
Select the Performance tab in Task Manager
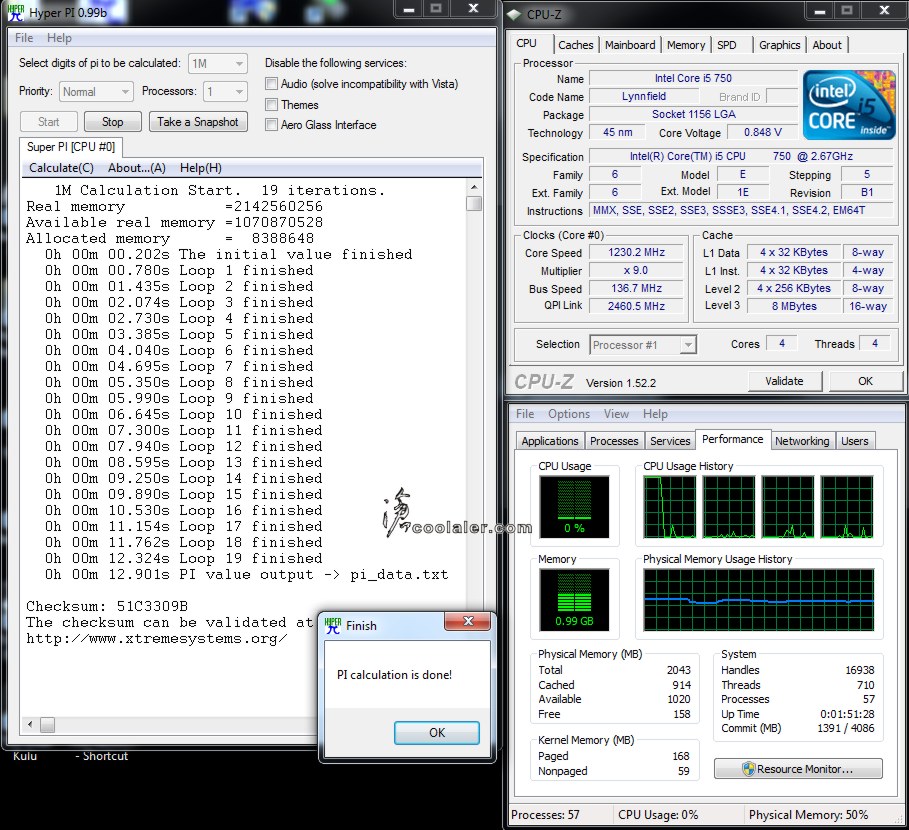click(x=733, y=439)
